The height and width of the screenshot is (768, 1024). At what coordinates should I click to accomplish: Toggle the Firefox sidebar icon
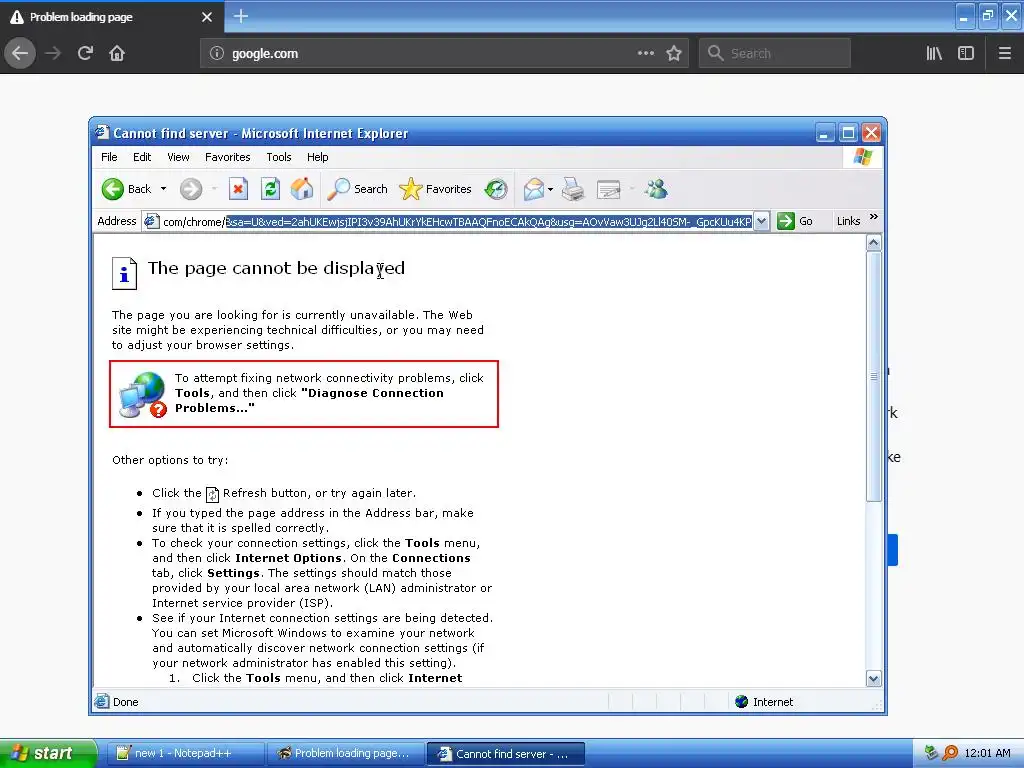[966, 54]
